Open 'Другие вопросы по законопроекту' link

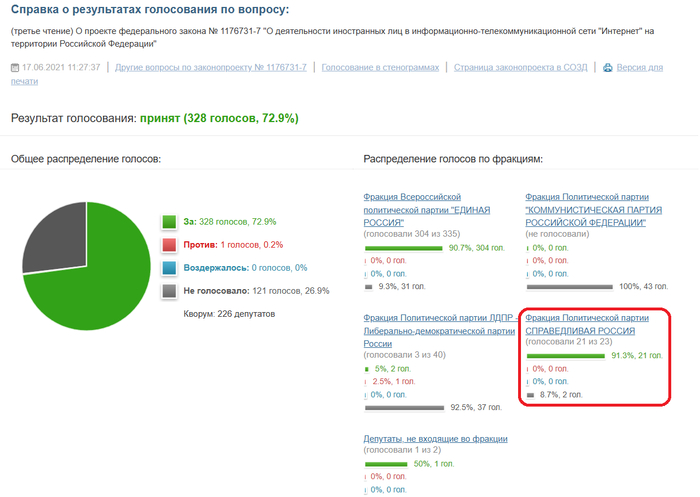click(211, 68)
